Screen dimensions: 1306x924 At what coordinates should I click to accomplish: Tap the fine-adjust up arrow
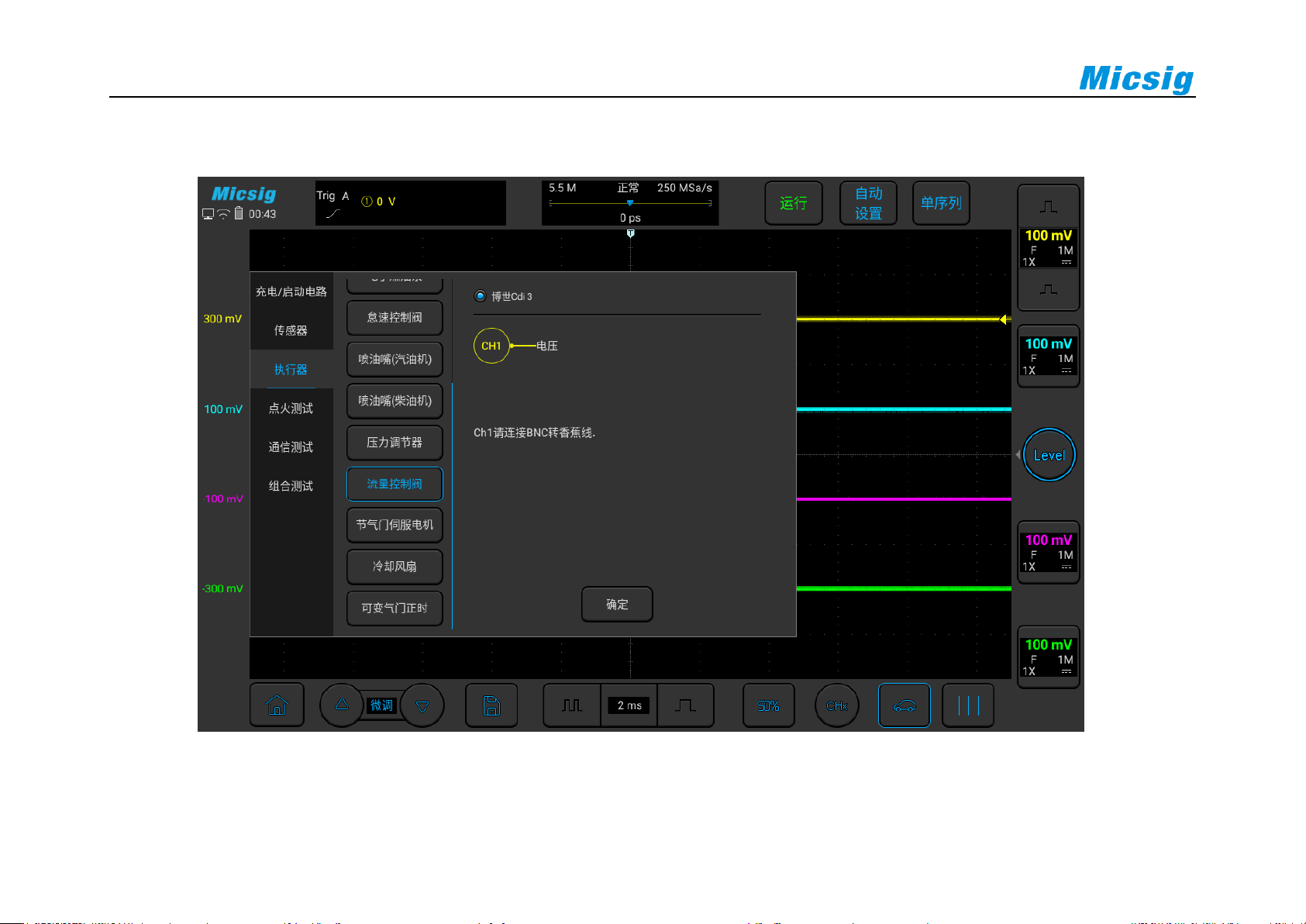342,705
